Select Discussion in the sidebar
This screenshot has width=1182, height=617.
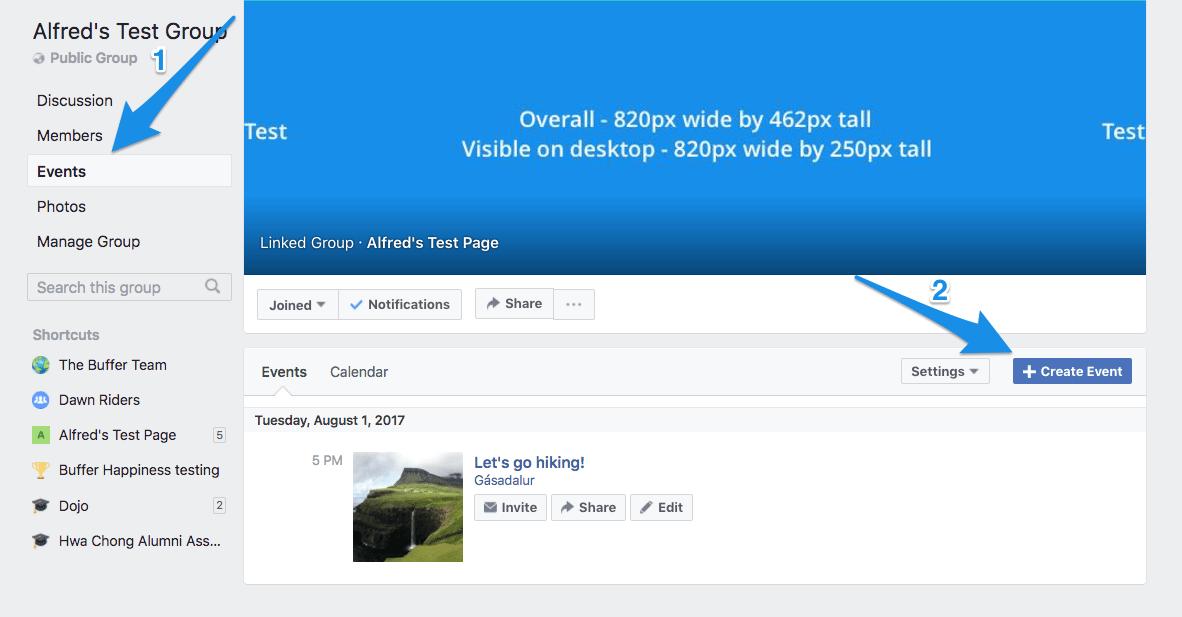pos(75,100)
